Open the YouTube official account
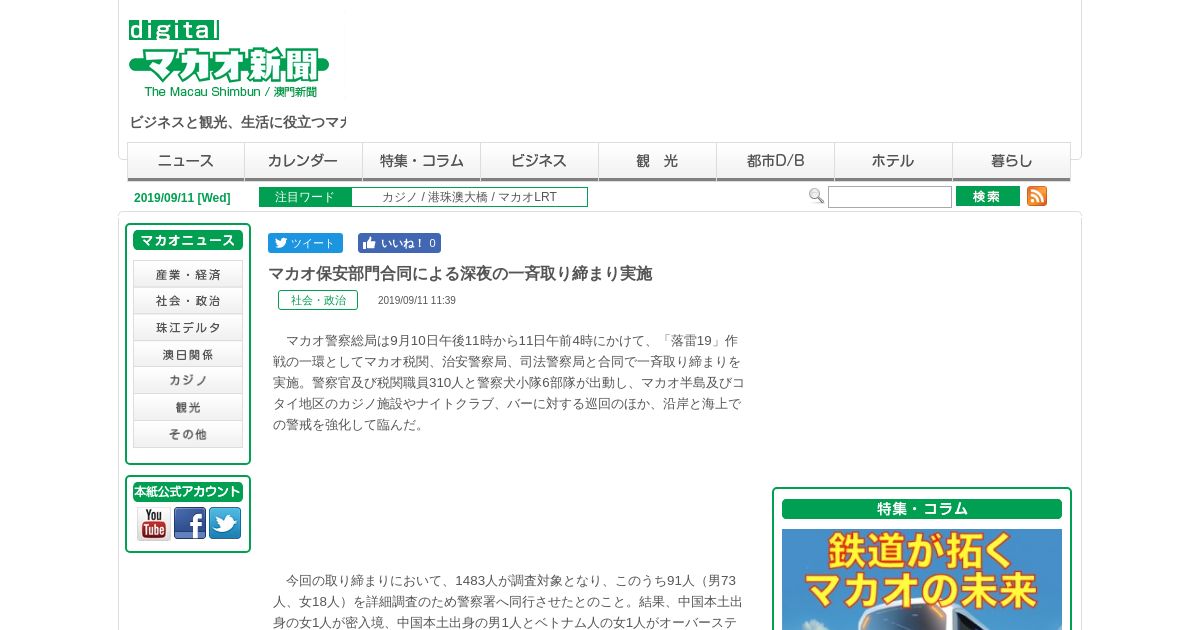The height and width of the screenshot is (630, 1200). [x=154, y=523]
